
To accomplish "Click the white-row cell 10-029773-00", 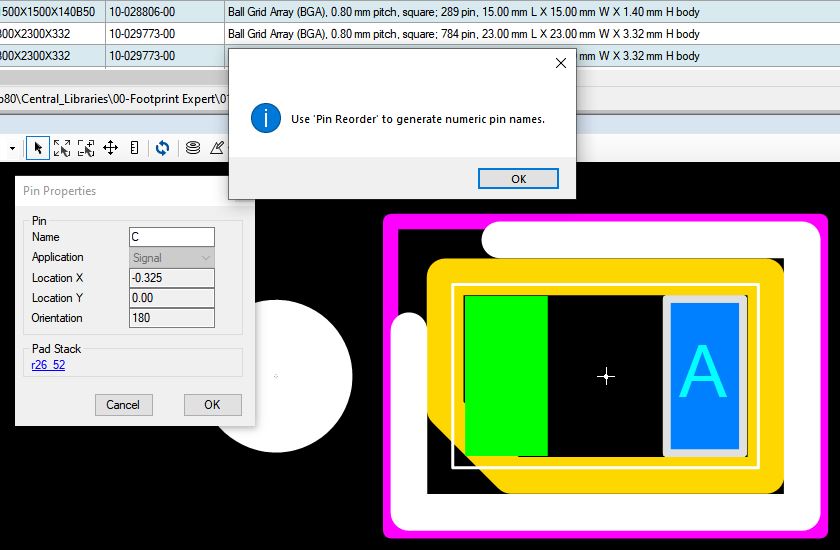I will coord(142,34).
